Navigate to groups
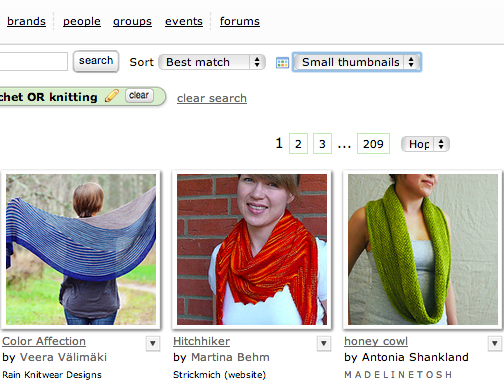This screenshot has width=504, height=390. point(132,21)
